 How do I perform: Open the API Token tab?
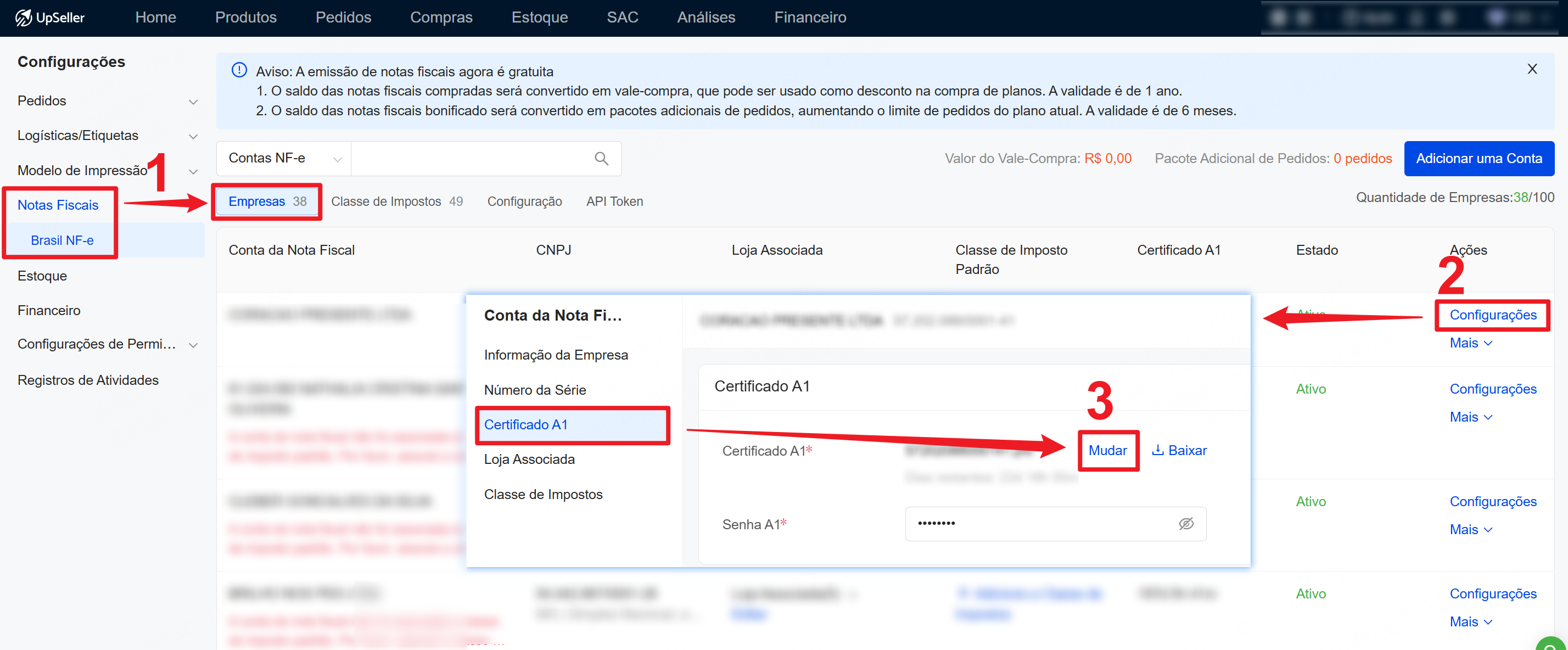pos(614,201)
